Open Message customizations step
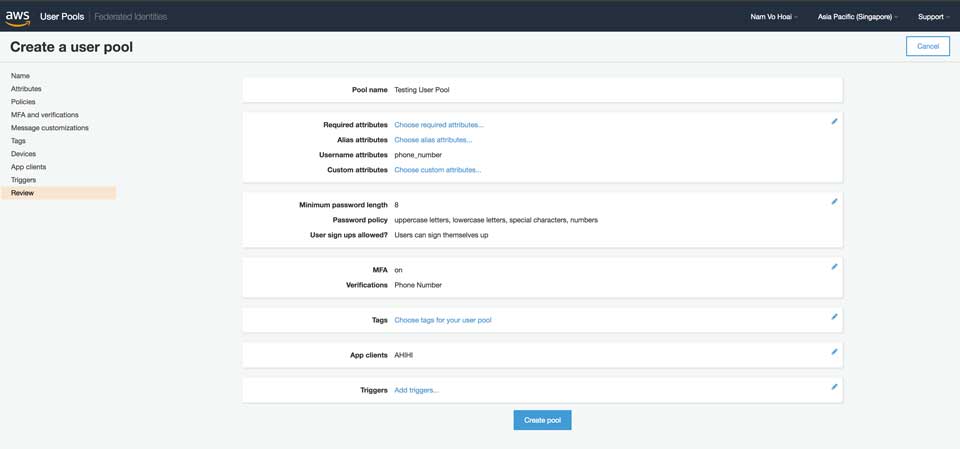 click(50, 127)
